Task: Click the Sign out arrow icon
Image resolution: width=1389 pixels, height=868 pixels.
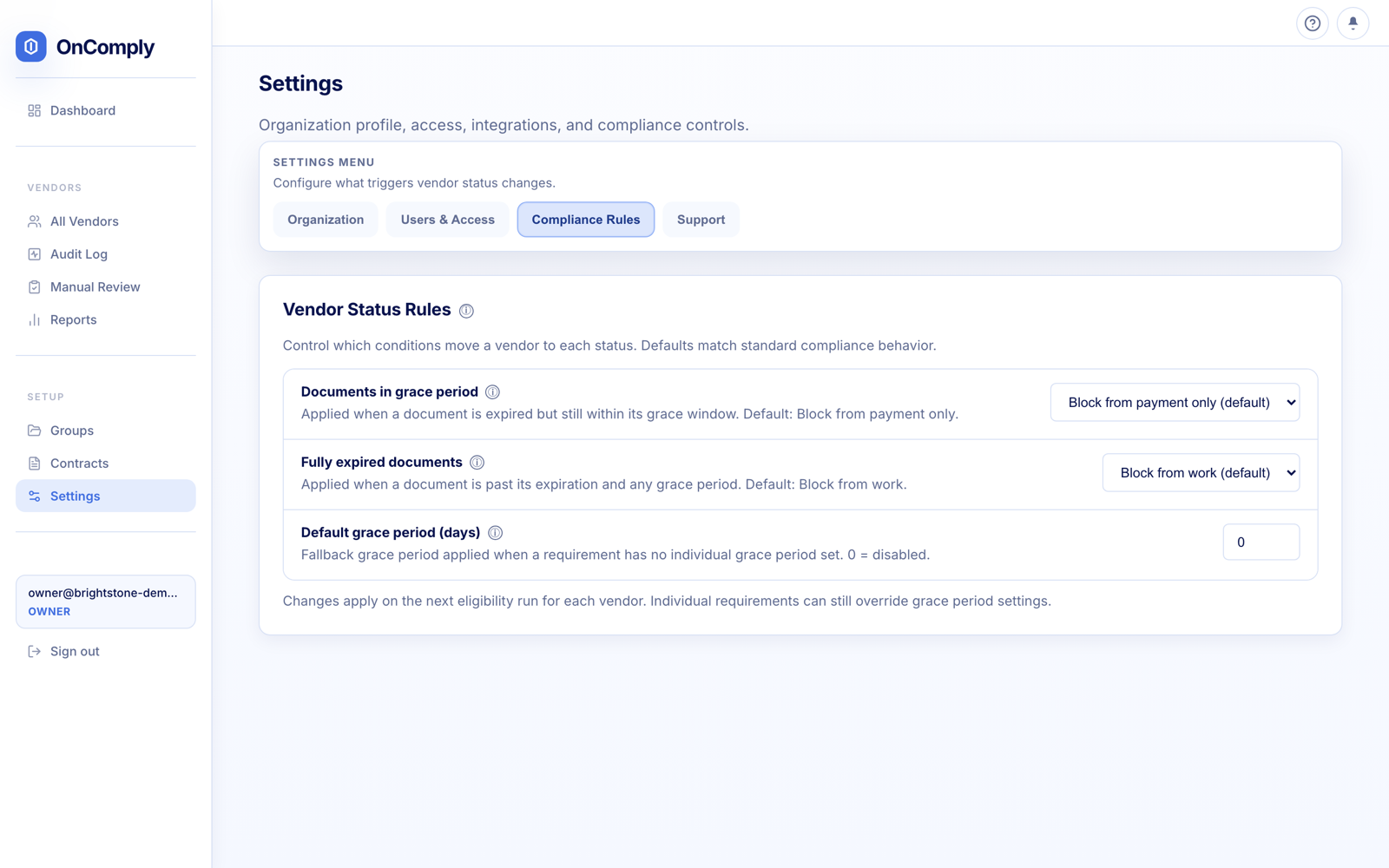Action: pyautogui.click(x=35, y=652)
